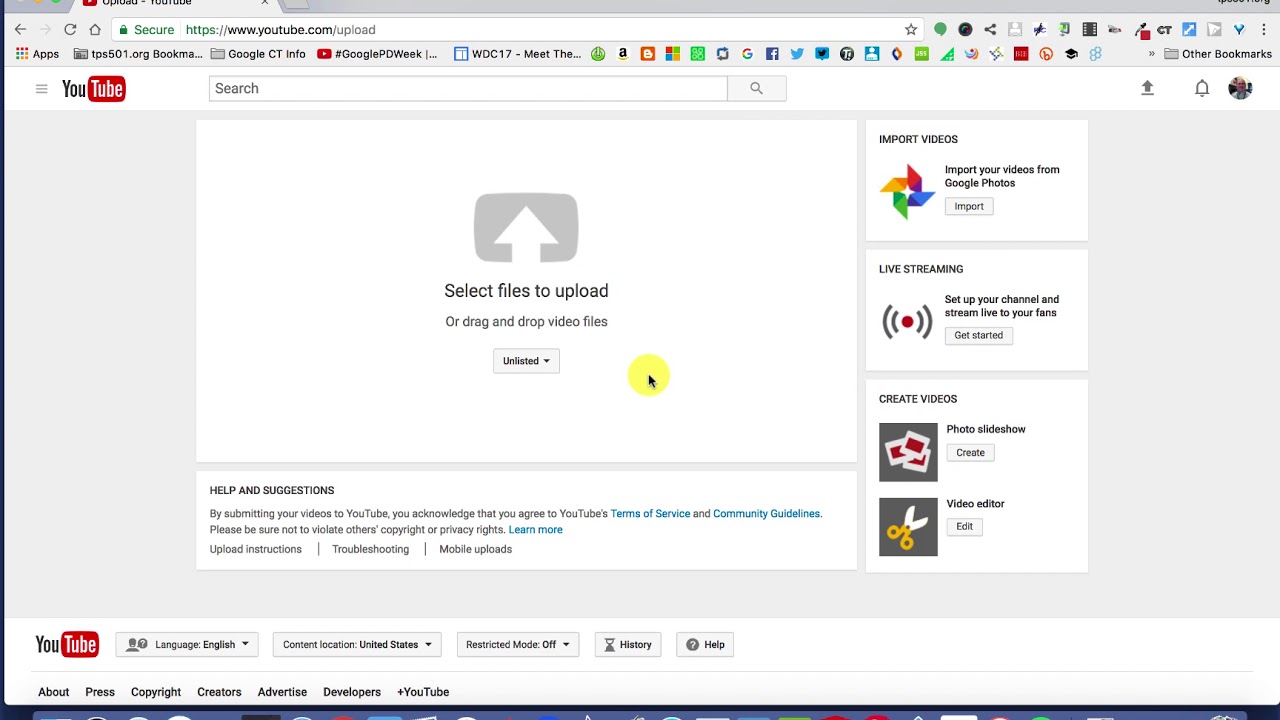
Task: Open the Twitter bird bookmark icon
Action: pos(797,54)
